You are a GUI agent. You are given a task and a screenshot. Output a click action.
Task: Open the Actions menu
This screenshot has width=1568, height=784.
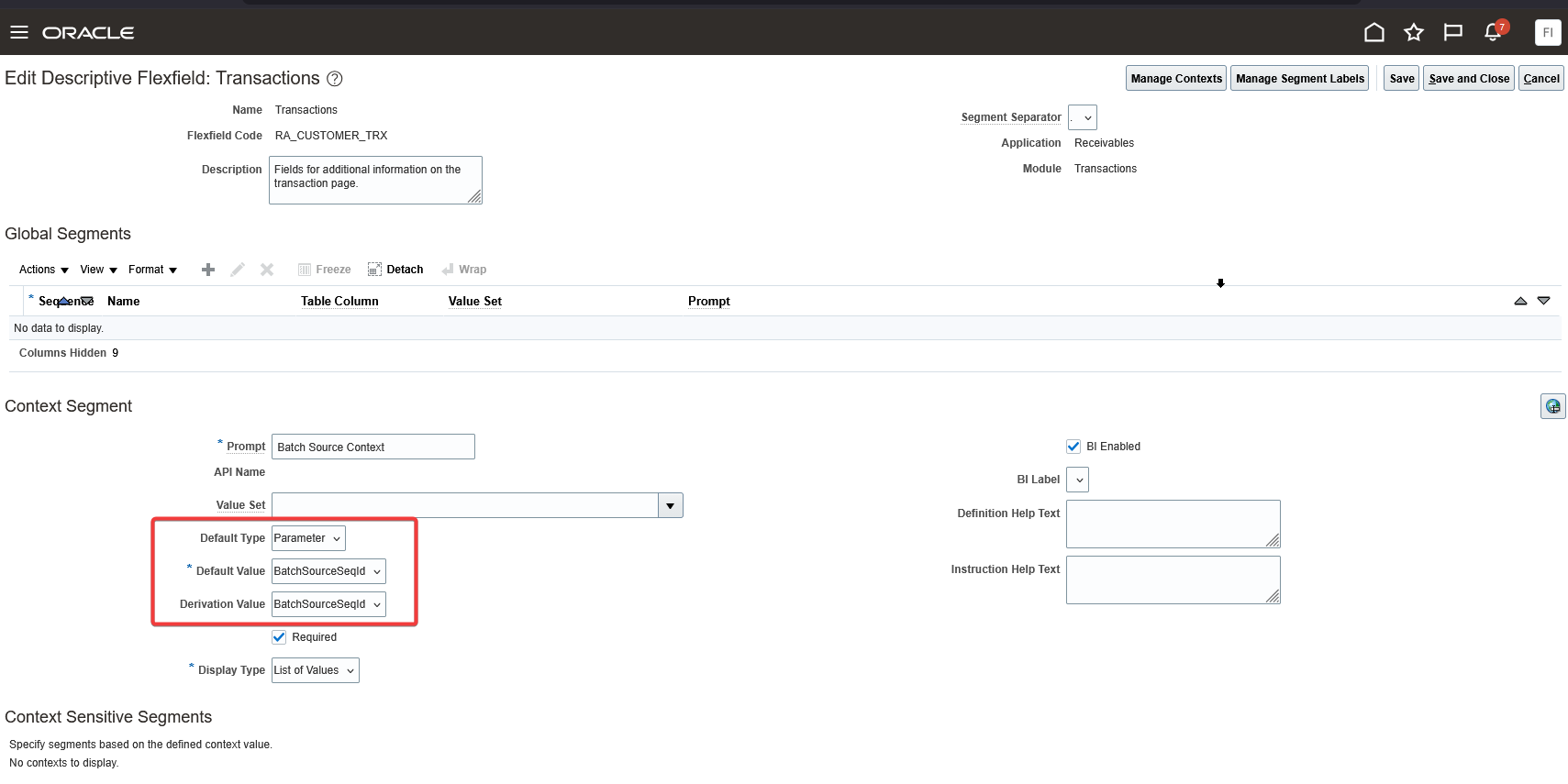tap(43, 270)
